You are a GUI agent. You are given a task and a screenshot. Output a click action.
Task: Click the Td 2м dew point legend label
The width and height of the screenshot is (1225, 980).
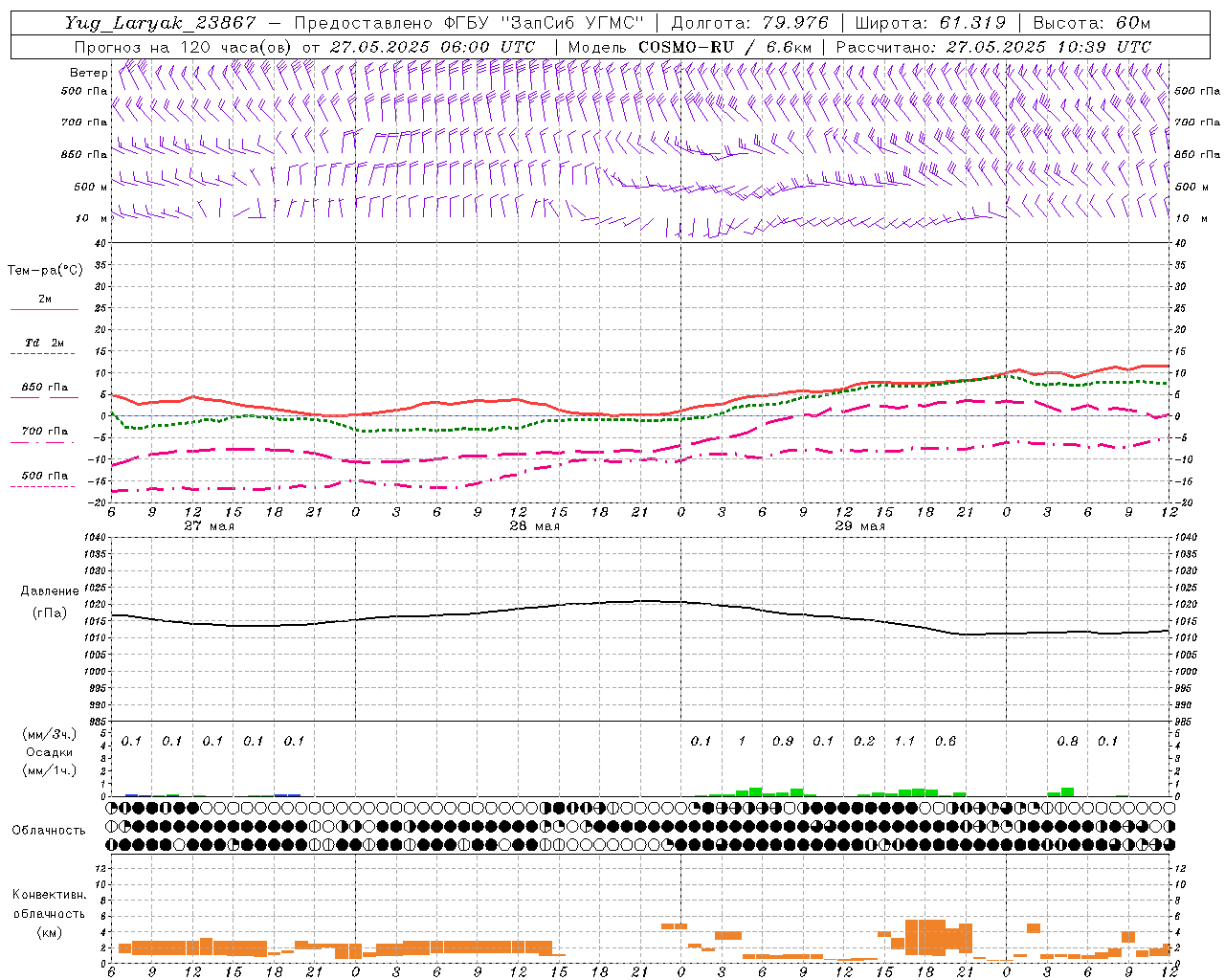click(x=44, y=343)
